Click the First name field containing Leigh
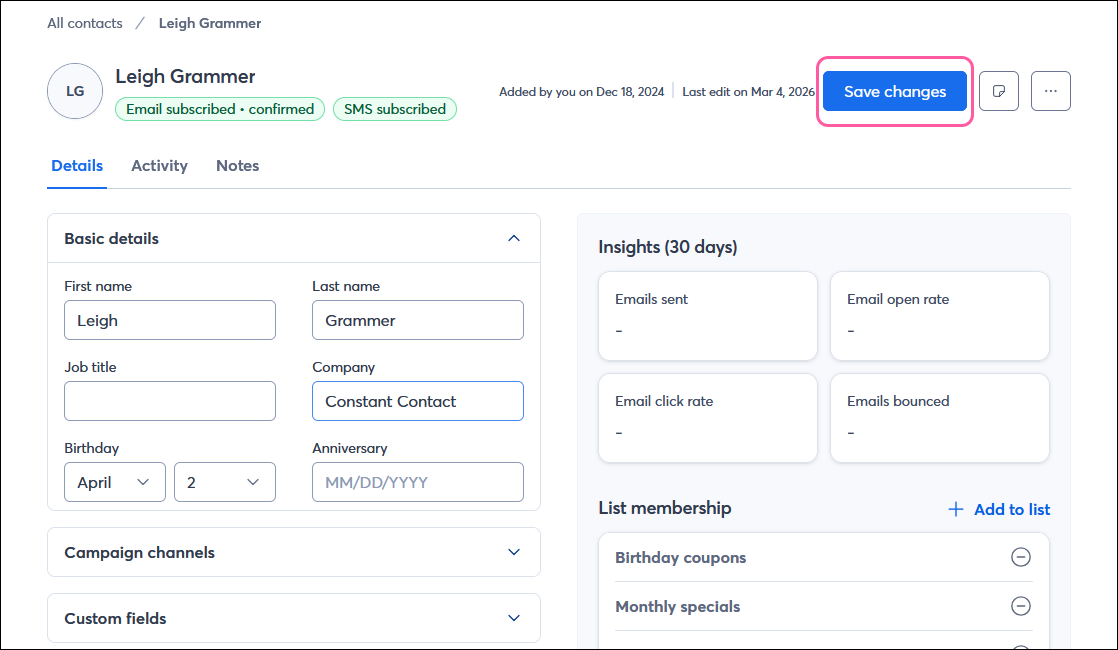The width and height of the screenshot is (1118, 650). pos(169,320)
